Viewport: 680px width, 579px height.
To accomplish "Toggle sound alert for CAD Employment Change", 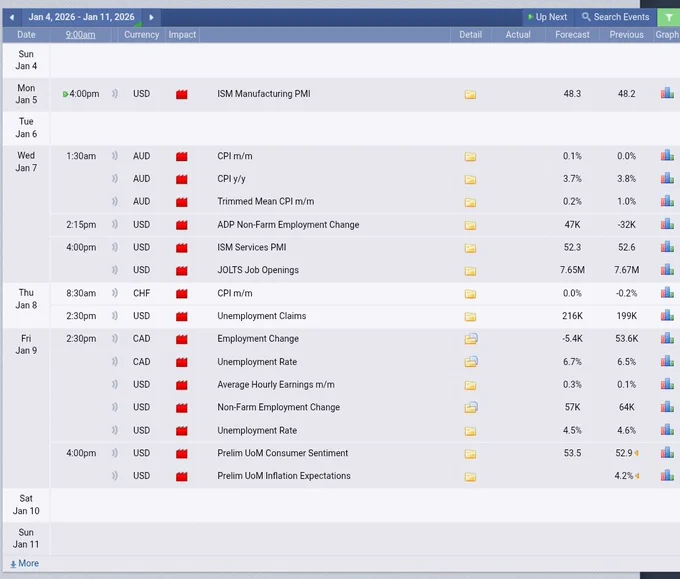I will coord(114,339).
